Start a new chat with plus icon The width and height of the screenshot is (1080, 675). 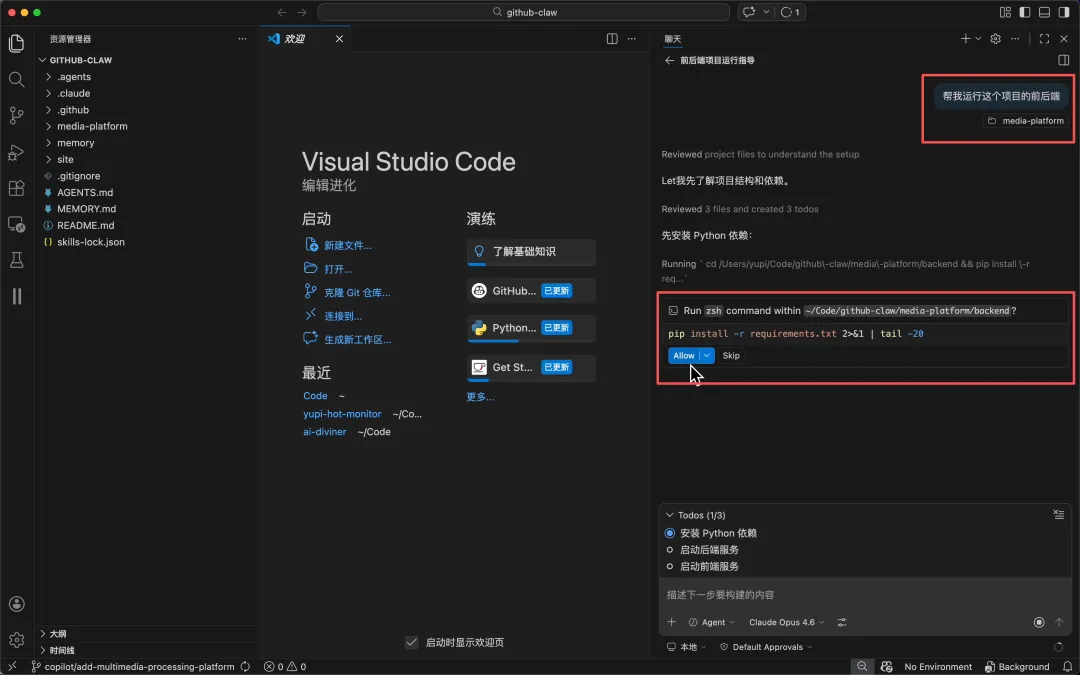[x=965, y=39]
